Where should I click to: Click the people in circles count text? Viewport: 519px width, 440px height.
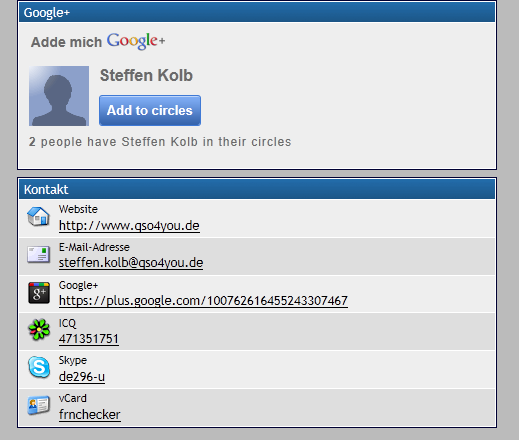pos(160,142)
